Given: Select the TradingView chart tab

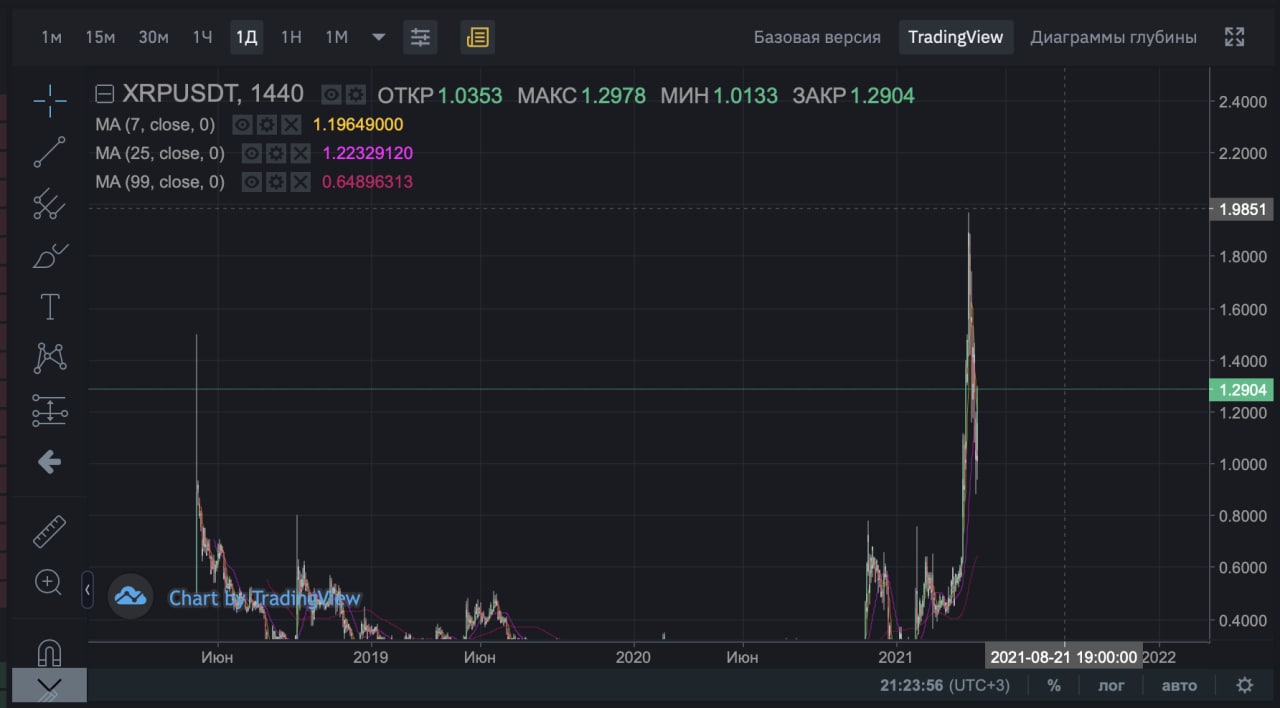Looking at the screenshot, I should tap(955, 37).
